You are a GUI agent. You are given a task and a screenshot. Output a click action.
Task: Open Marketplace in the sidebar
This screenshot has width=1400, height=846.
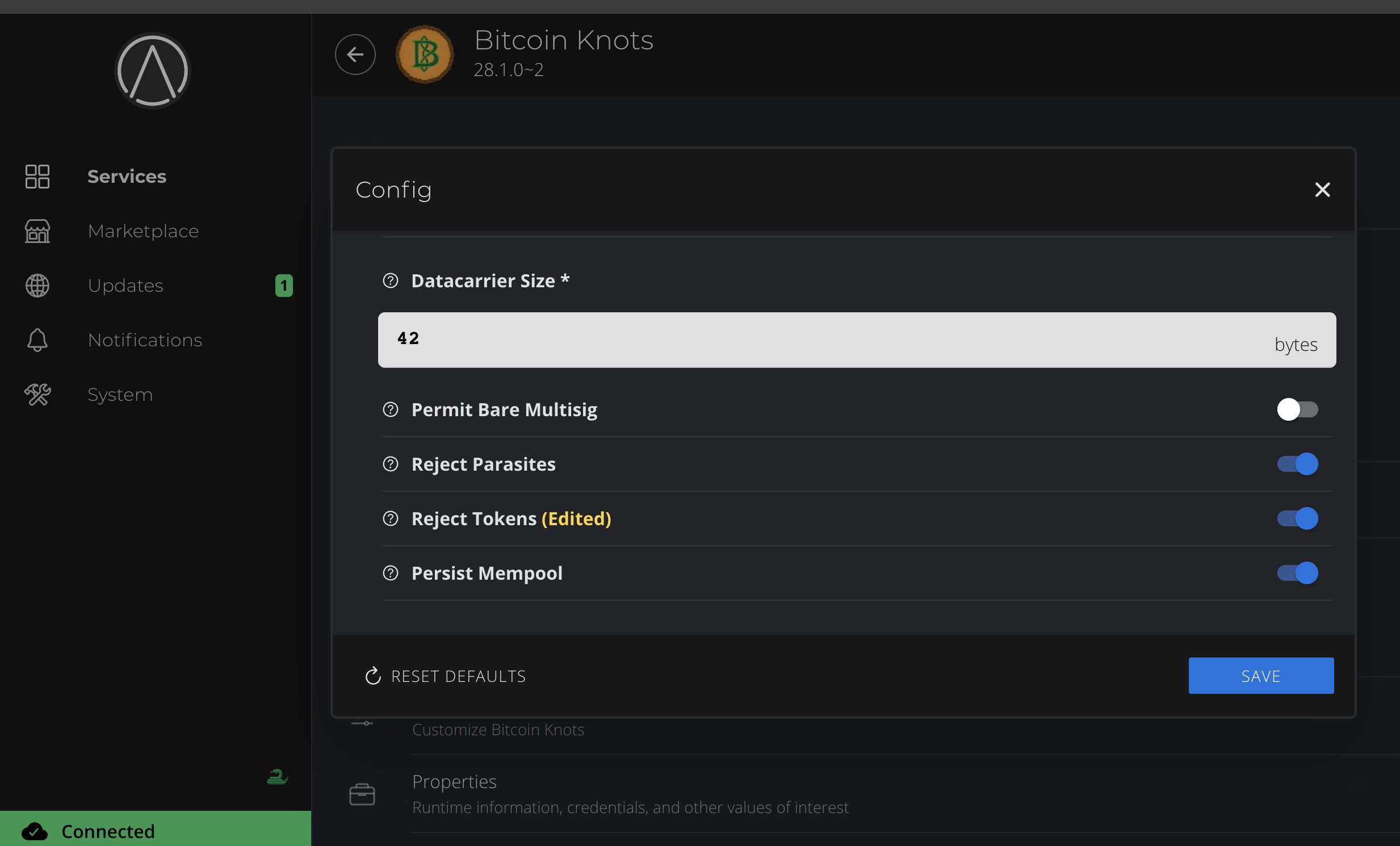click(156, 231)
